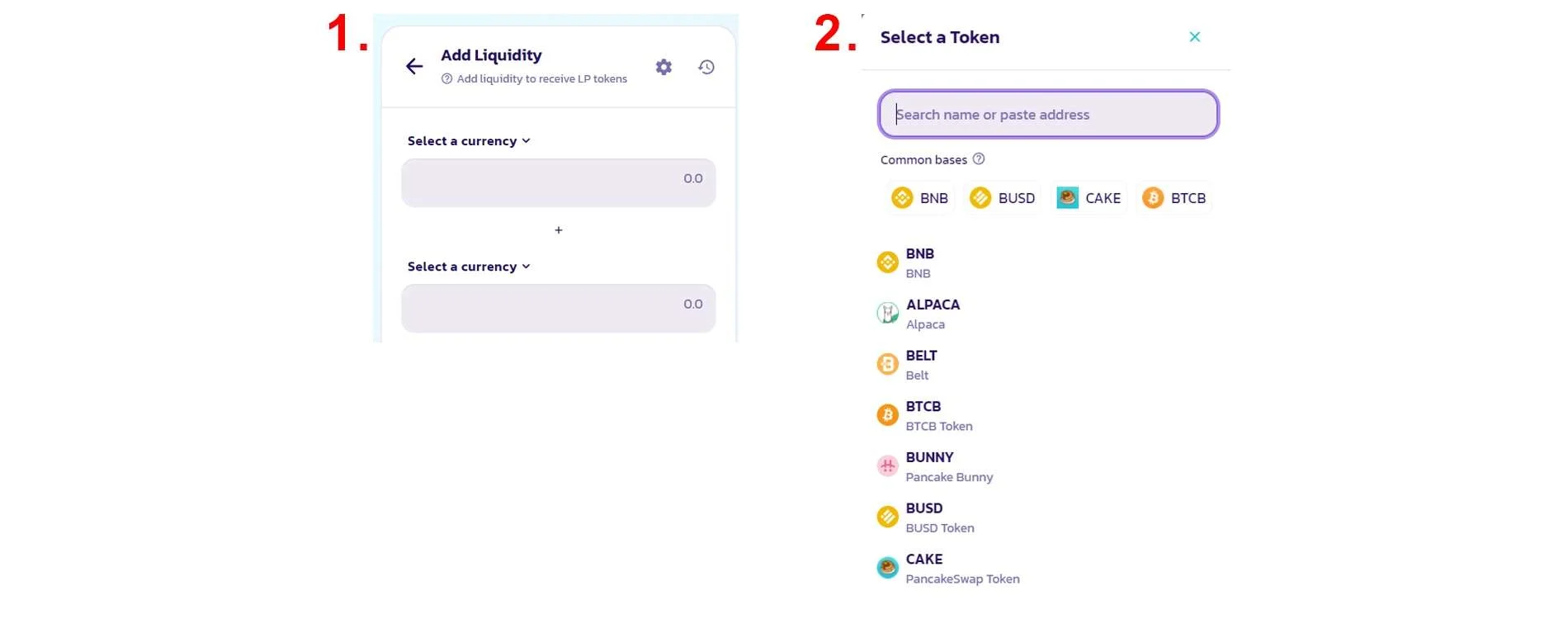Open recent transactions history icon

(706, 67)
